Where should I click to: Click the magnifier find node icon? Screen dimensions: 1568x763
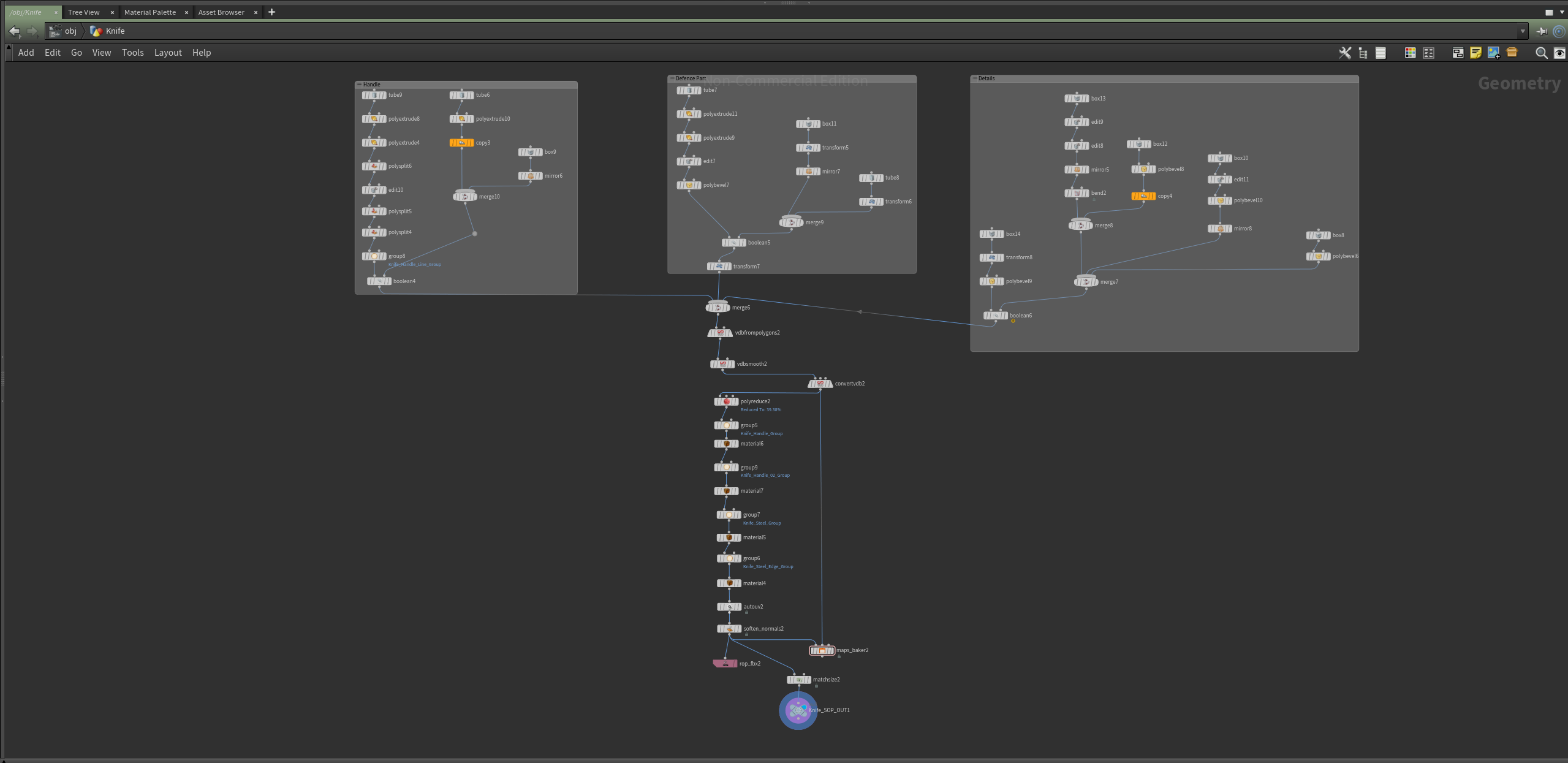(x=1541, y=53)
